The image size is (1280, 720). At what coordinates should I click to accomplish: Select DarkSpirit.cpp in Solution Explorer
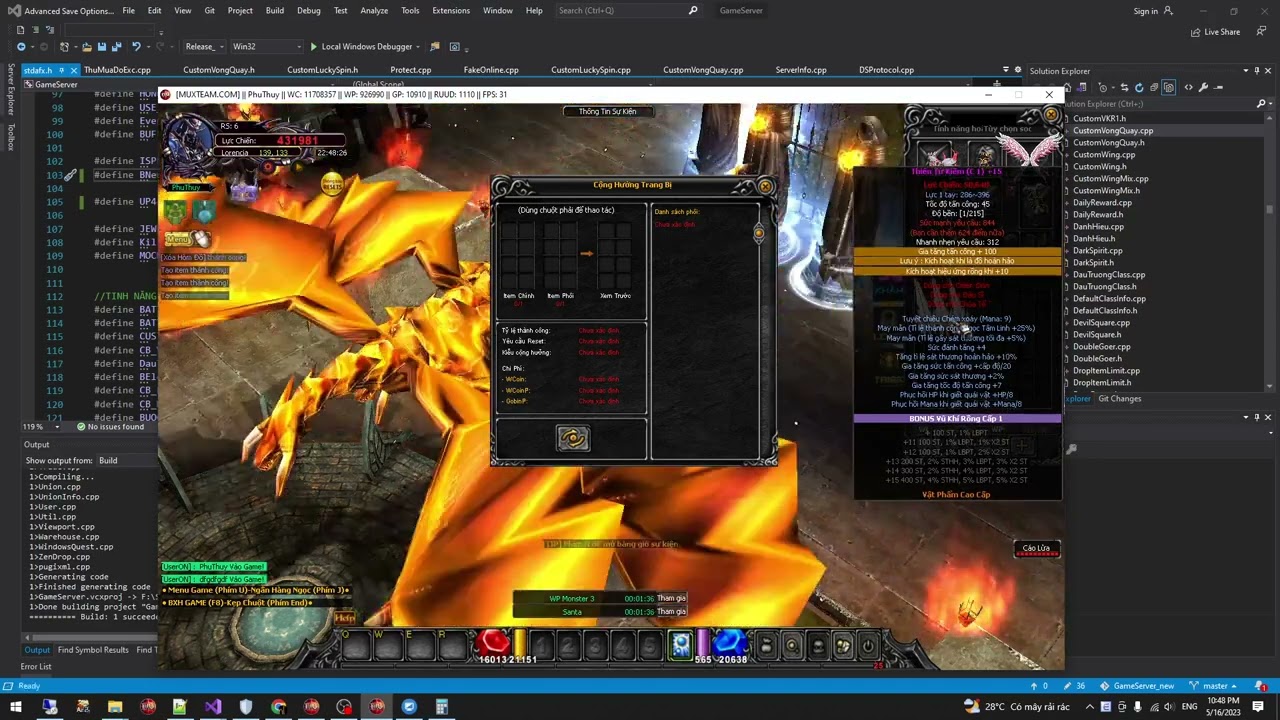[x=1100, y=250]
